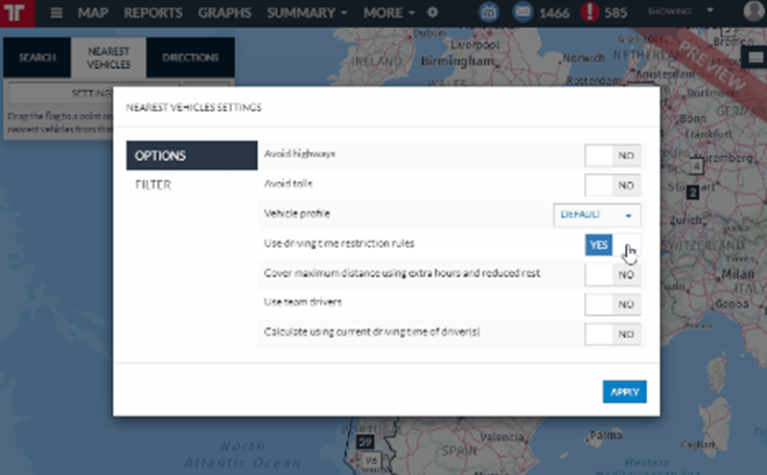Switch to the DIRECTIONS tab
Image resolution: width=767 pixels, height=475 pixels.
click(x=190, y=58)
